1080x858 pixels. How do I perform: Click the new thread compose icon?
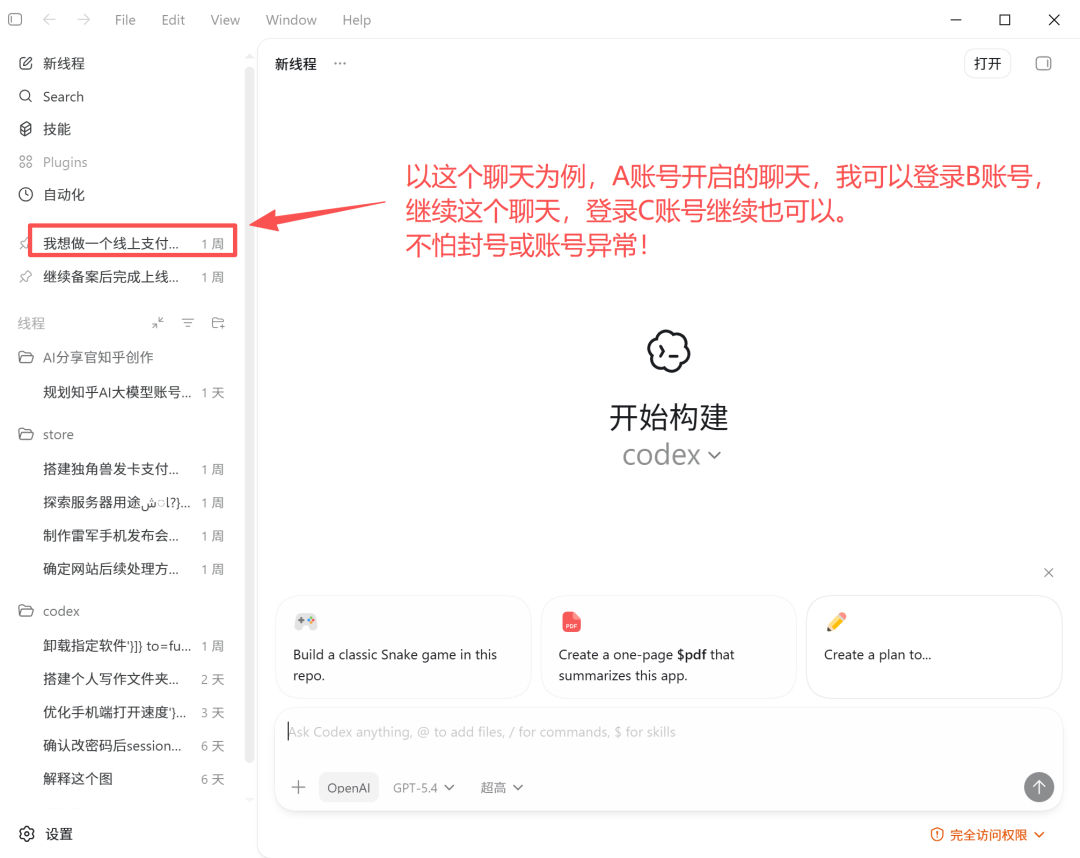tap(27, 63)
